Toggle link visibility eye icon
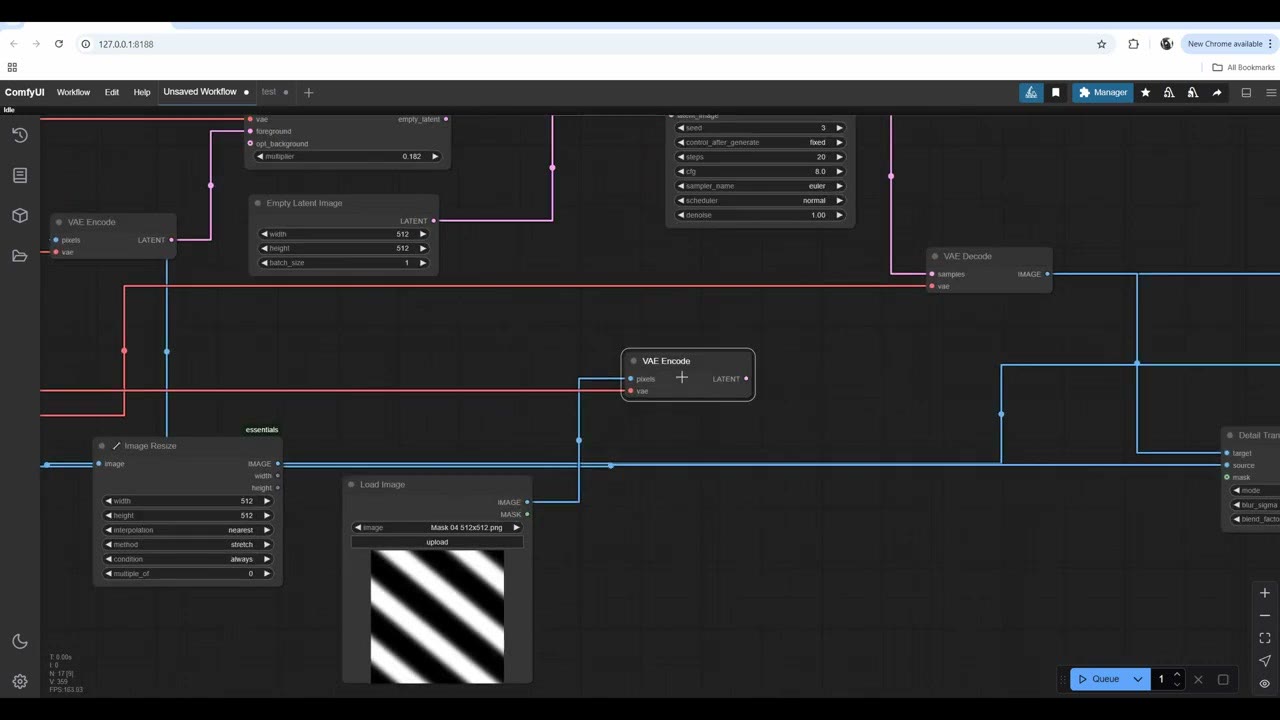 point(1264,684)
